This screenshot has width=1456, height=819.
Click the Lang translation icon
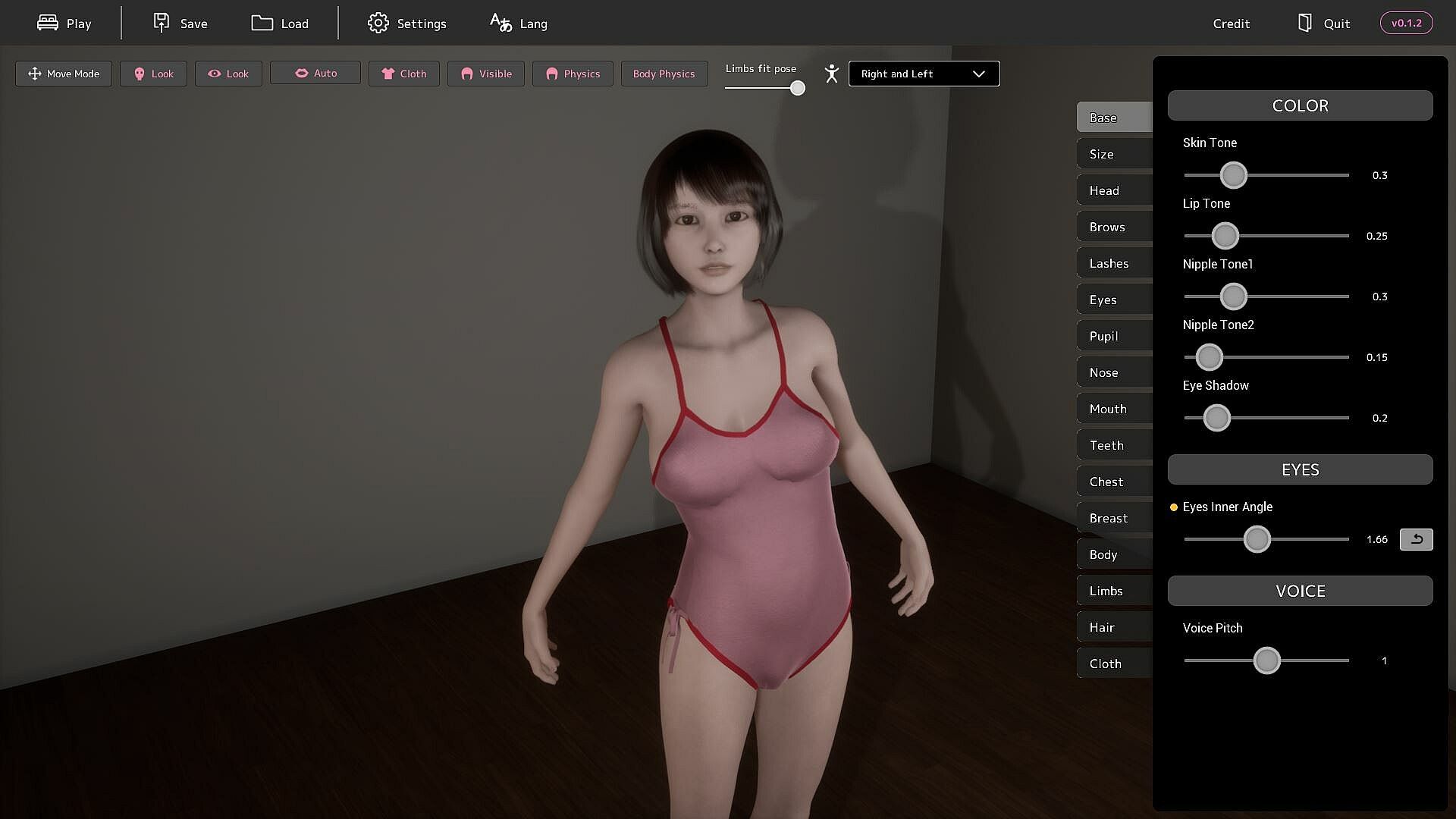500,23
